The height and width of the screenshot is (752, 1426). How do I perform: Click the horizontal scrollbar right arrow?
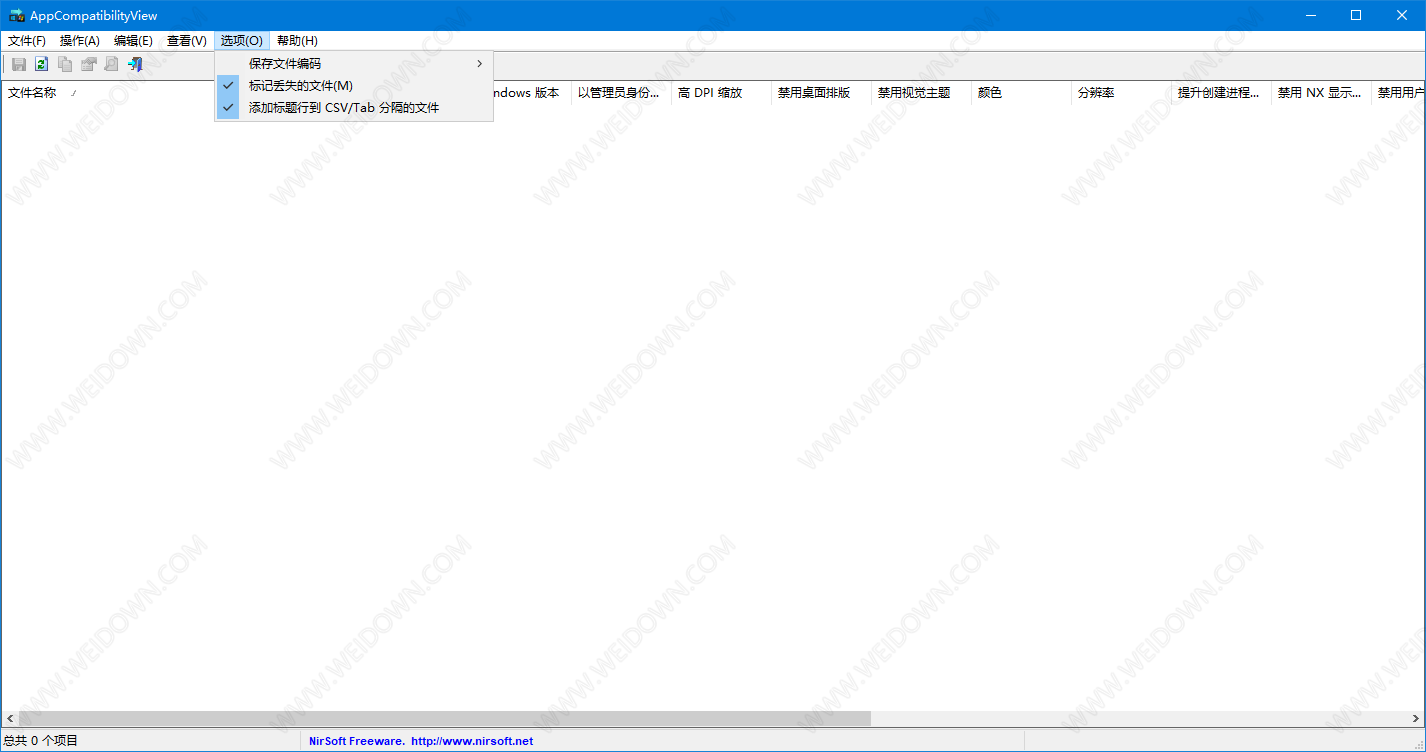tap(1416, 719)
